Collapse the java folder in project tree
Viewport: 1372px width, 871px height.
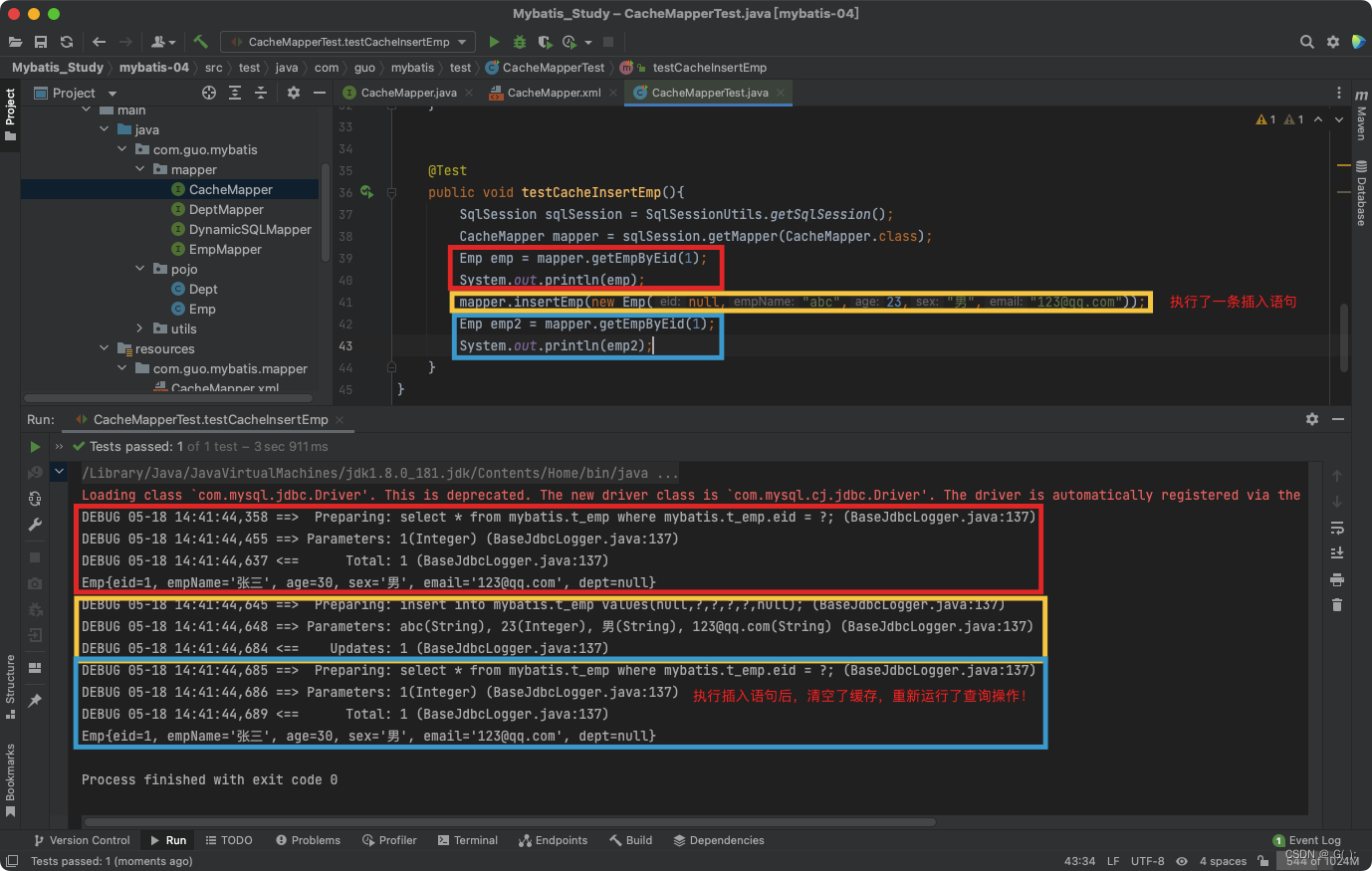point(105,129)
